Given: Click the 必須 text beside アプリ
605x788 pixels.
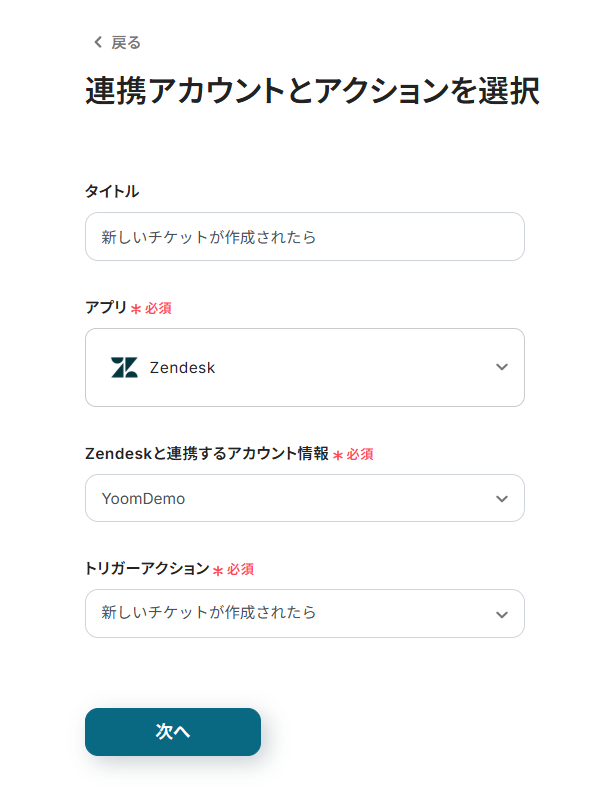Looking at the screenshot, I should click(158, 308).
